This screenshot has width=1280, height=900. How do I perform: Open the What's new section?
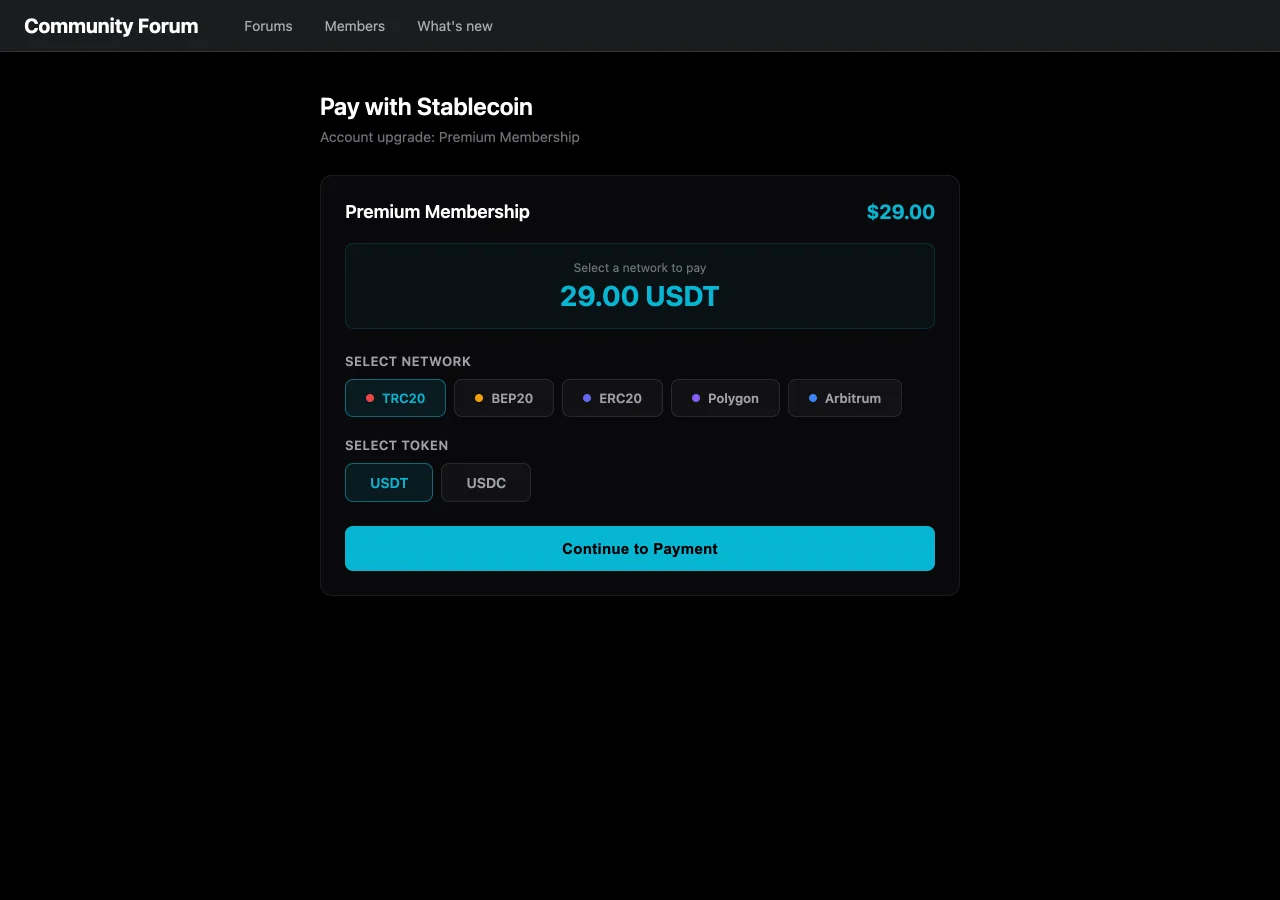coord(455,26)
